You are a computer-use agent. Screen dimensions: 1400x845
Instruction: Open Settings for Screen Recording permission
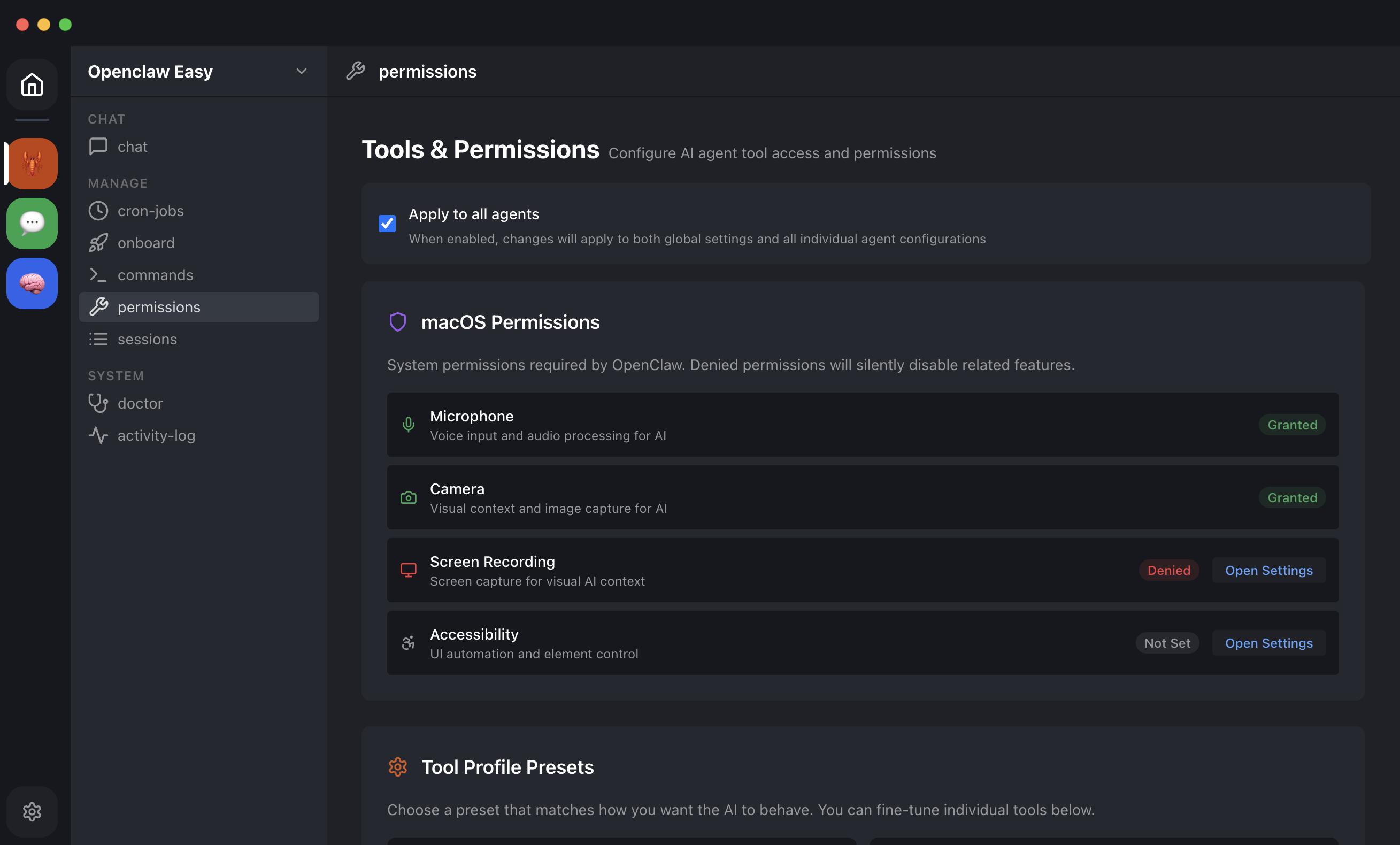tap(1269, 570)
